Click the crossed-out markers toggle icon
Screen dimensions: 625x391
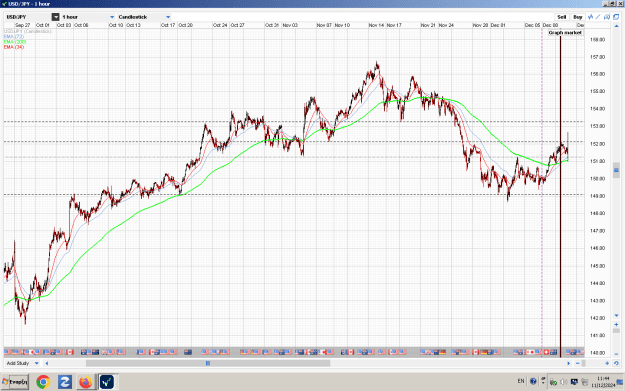click(607, 17)
